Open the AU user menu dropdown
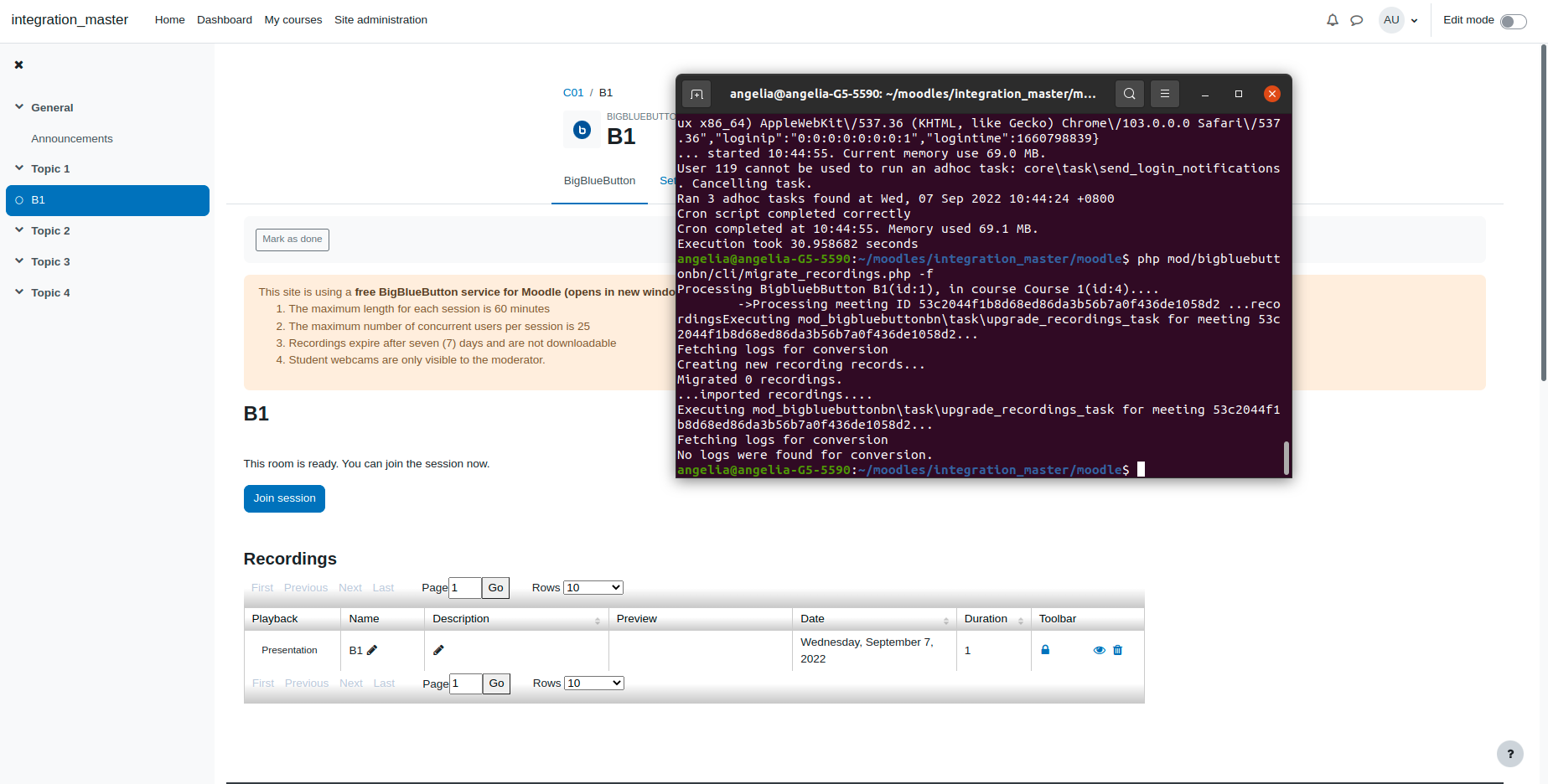 1400,20
